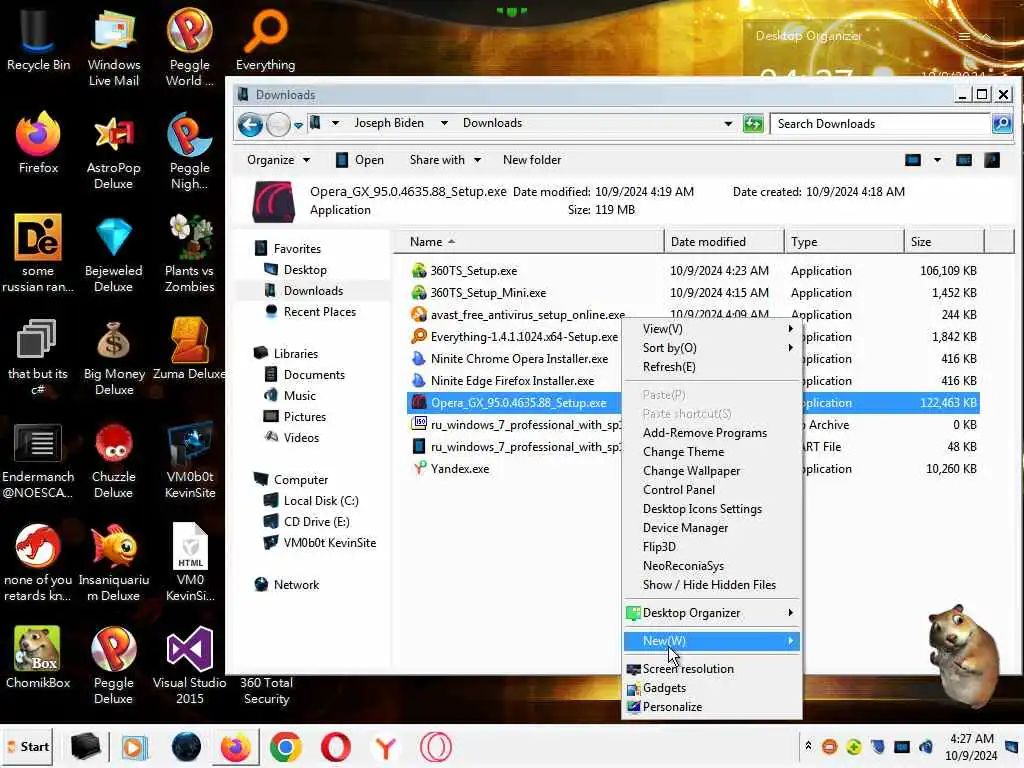Sort by the Size column header
The height and width of the screenshot is (768, 1024).
point(944,242)
